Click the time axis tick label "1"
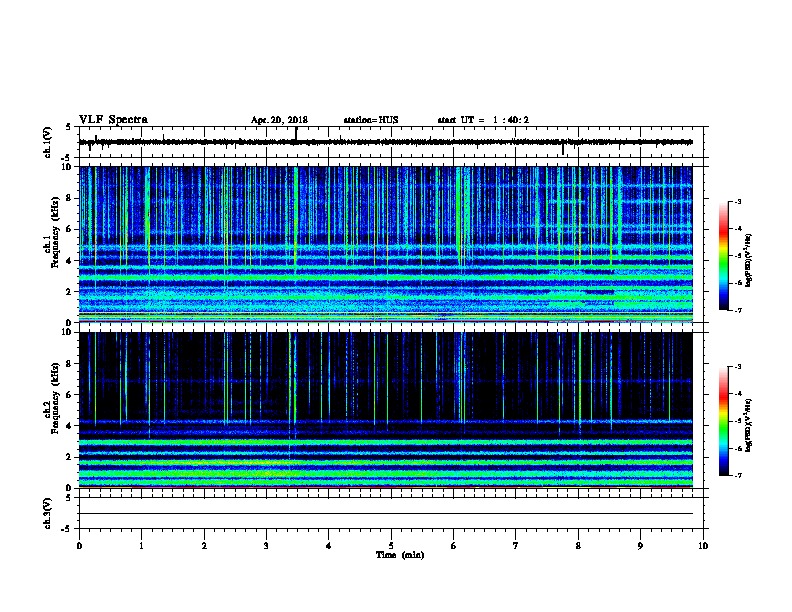792x612 pixels. [142, 545]
